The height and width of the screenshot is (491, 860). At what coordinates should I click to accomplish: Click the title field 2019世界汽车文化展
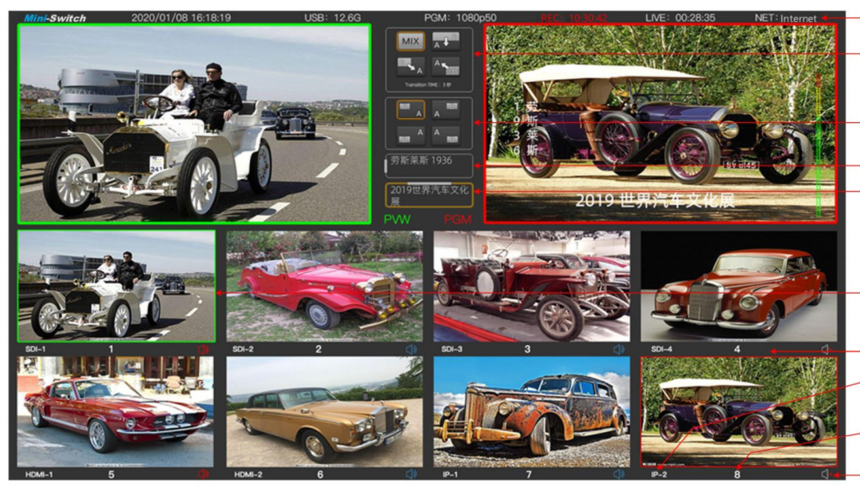(429, 195)
